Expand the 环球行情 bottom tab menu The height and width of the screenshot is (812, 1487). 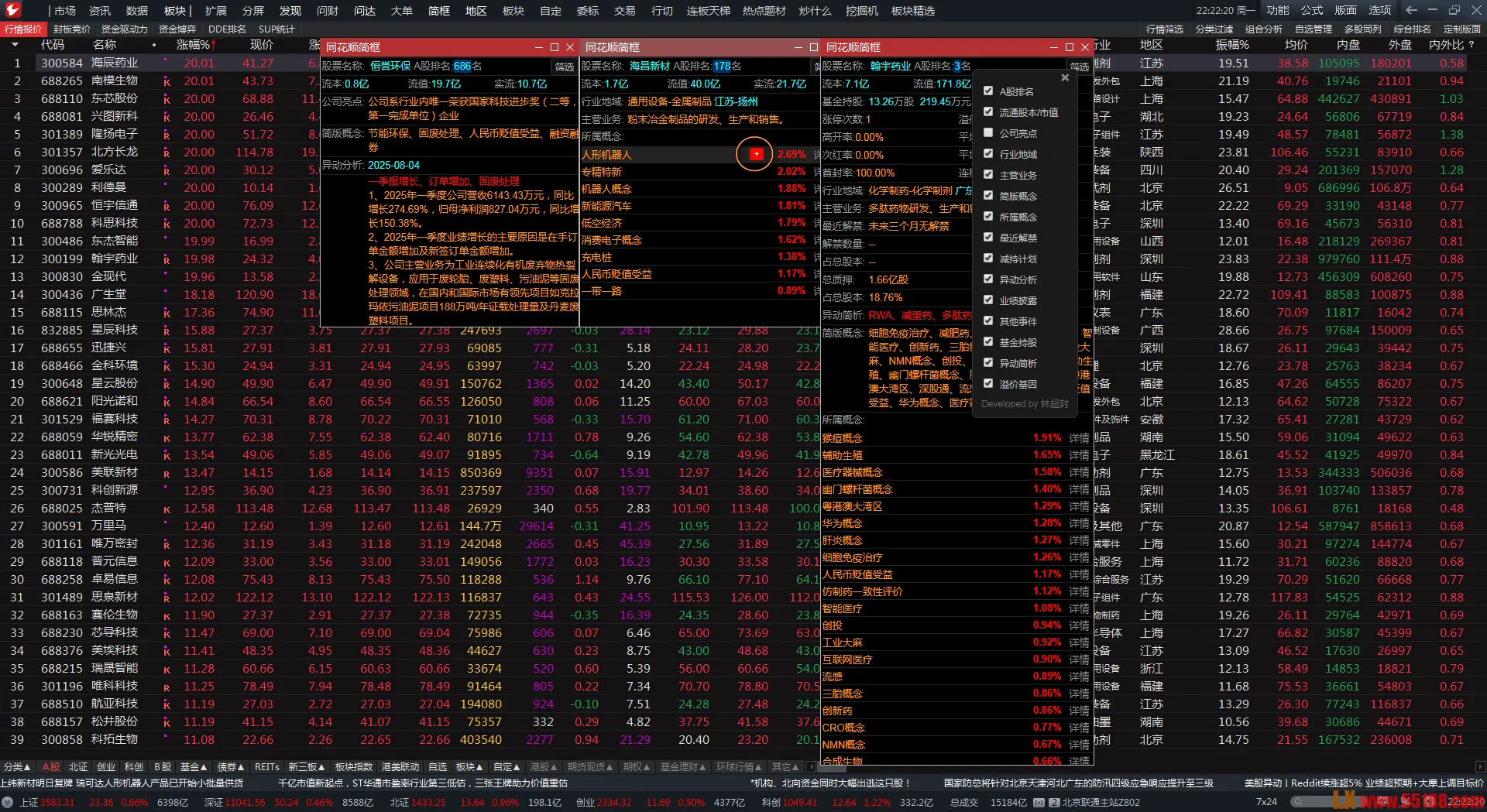click(740, 767)
